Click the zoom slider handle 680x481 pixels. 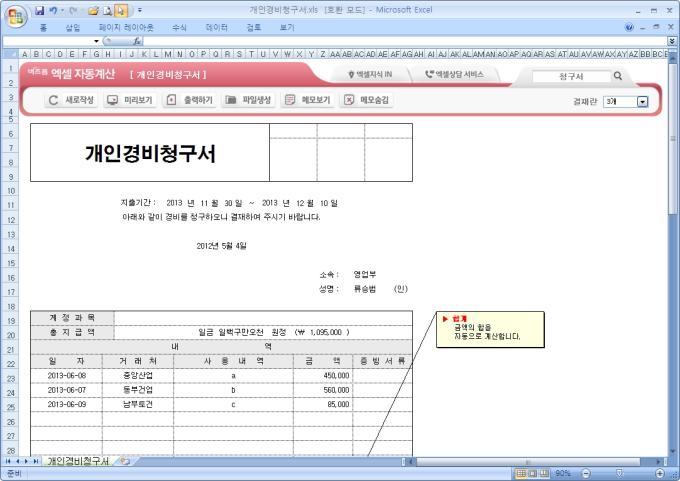click(x=620, y=473)
